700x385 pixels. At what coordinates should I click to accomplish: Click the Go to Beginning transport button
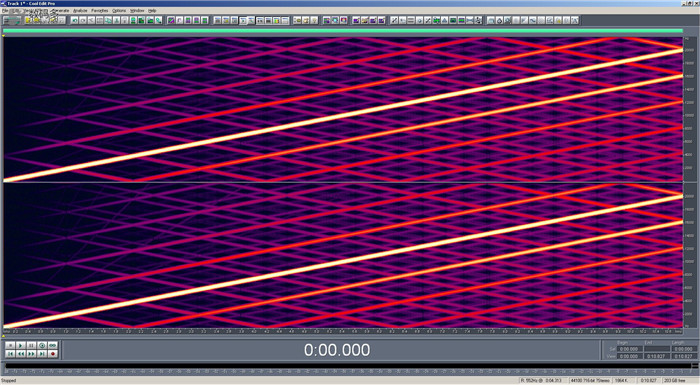pyautogui.click(x=10, y=354)
